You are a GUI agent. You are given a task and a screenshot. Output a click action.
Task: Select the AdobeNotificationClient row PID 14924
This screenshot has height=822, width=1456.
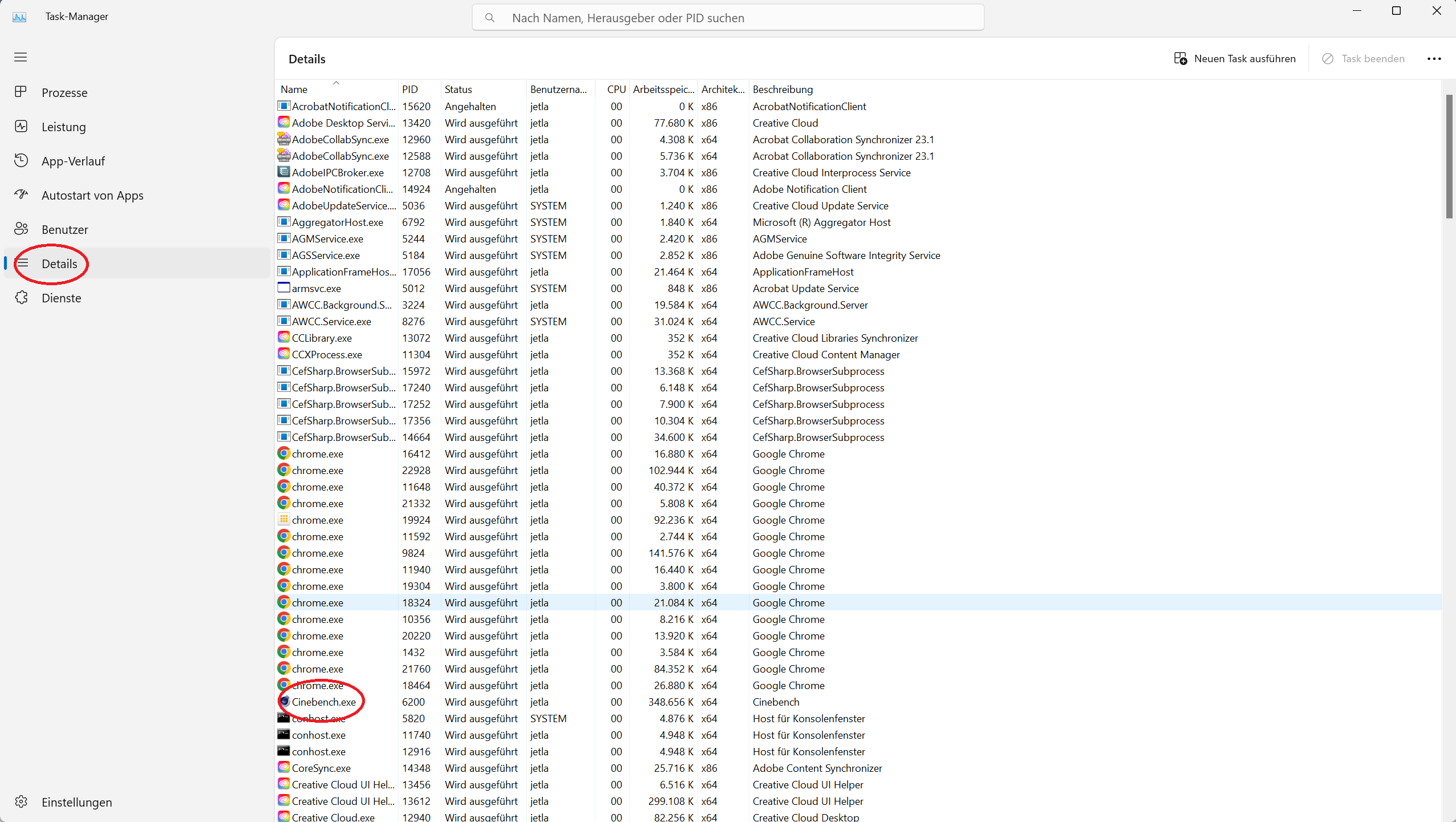858,189
